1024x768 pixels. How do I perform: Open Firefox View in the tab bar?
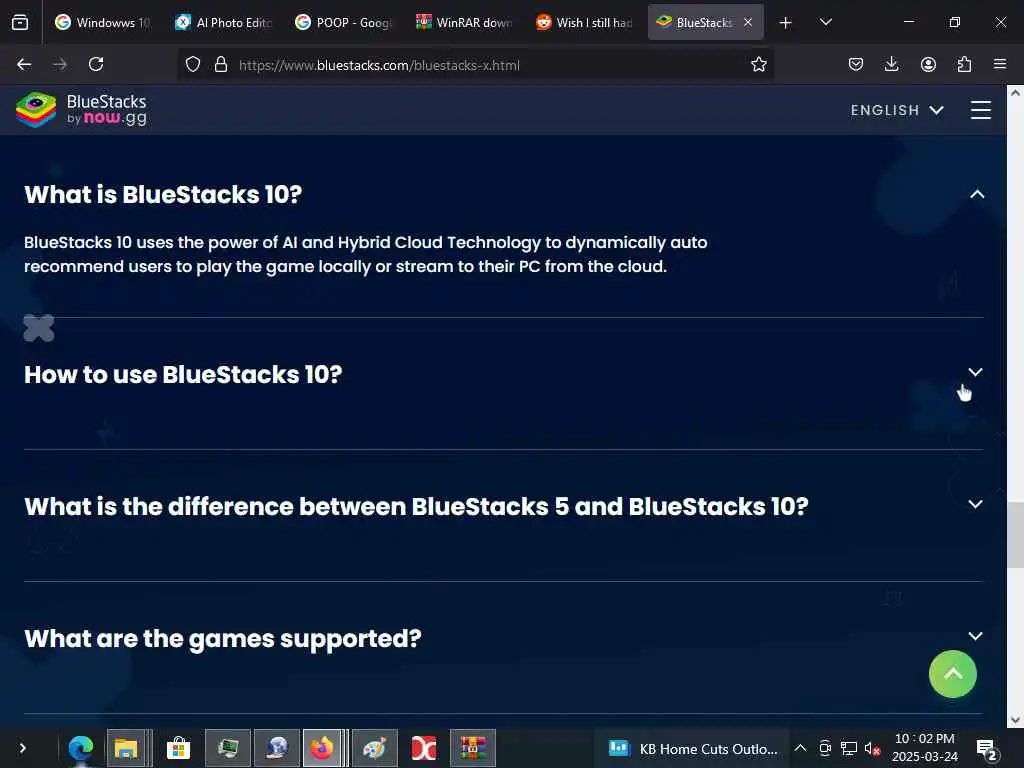pos(20,22)
